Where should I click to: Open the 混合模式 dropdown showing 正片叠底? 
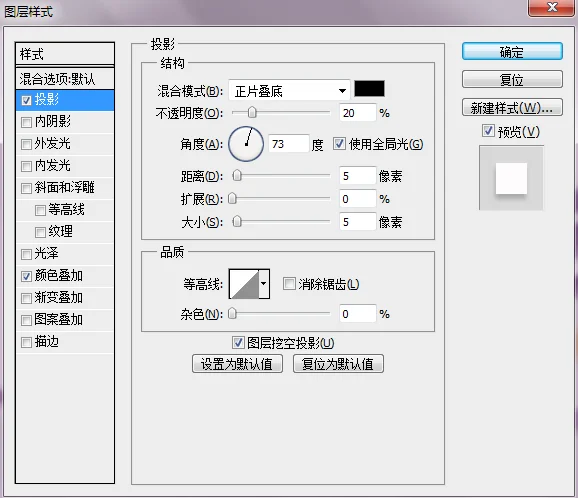(x=289, y=90)
